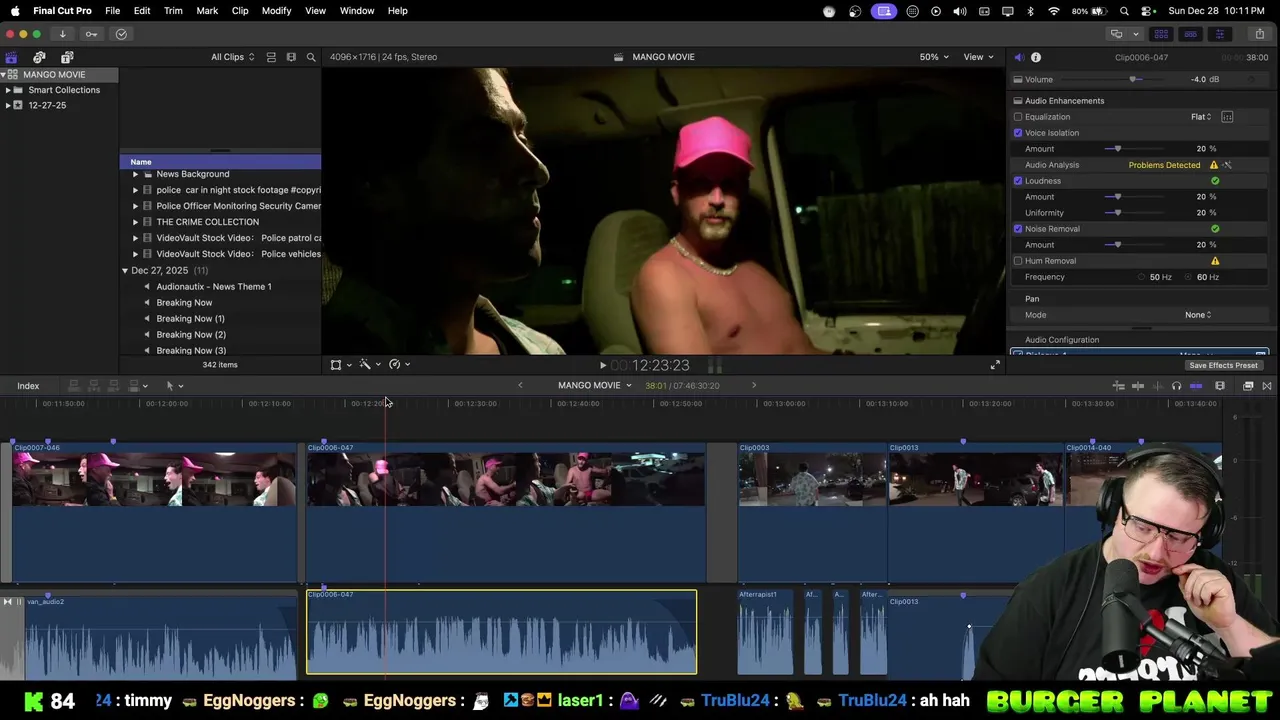The width and height of the screenshot is (1280, 720).
Task: Show the Libraries sidebar clapper icon
Action: tap(11, 57)
